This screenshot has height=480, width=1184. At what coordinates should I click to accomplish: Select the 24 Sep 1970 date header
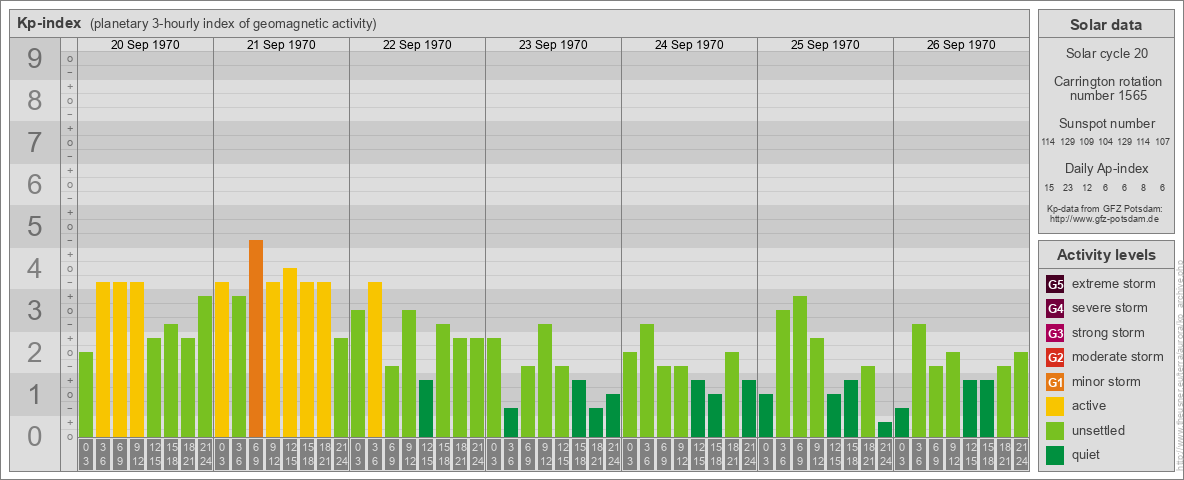click(x=689, y=45)
